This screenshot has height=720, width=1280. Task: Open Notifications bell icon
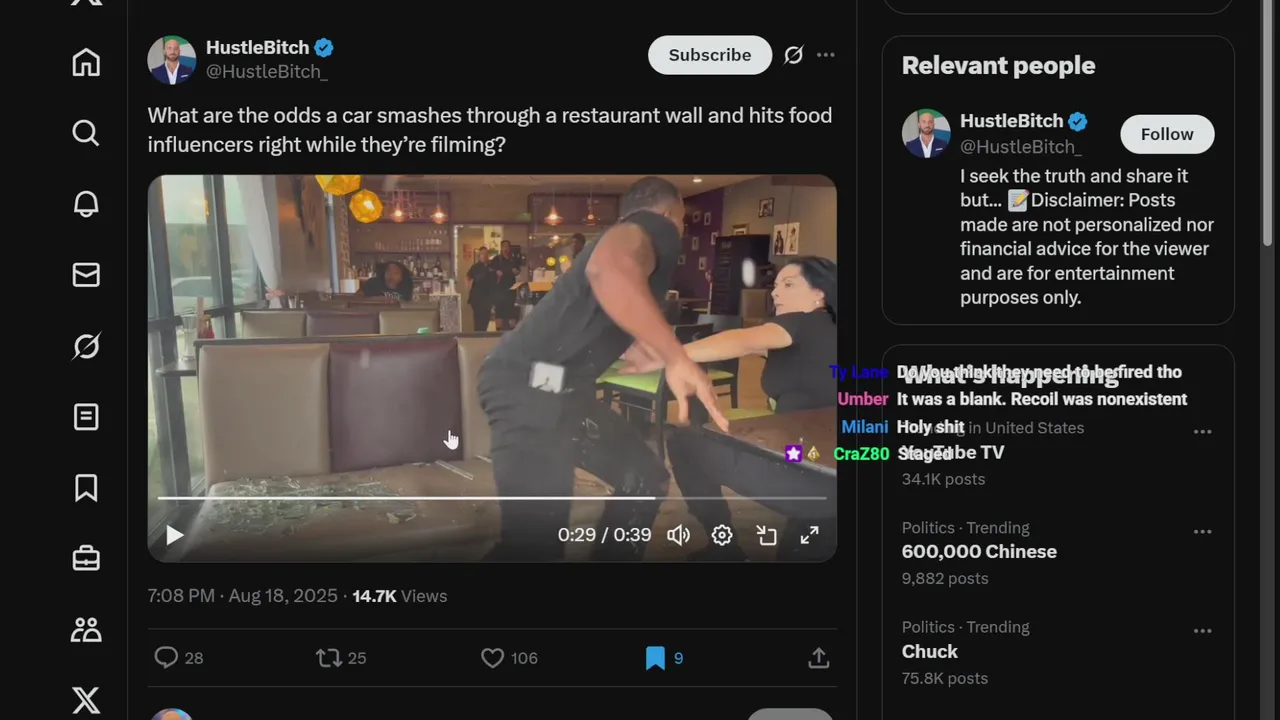click(x=86, y=204)
